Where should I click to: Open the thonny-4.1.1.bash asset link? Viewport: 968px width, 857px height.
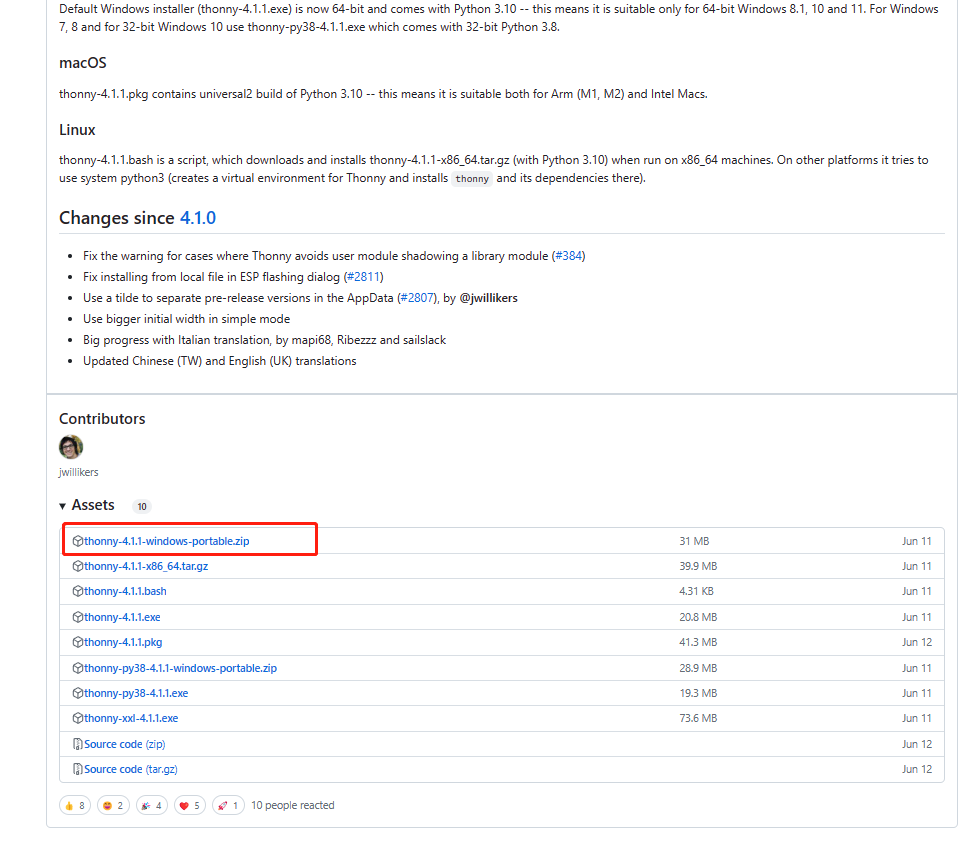[x=125, y=592]
